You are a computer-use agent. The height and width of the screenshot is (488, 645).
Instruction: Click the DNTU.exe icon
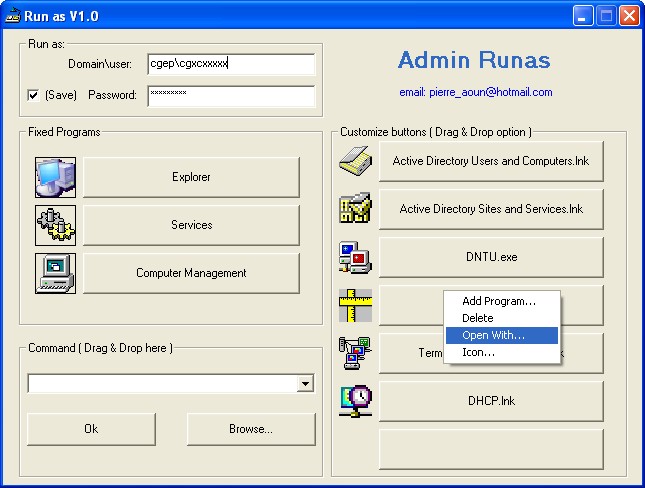coord(355,257)
